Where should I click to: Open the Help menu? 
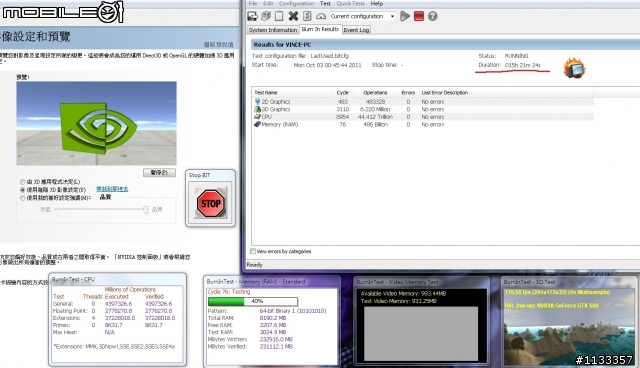tap(377, 4)
